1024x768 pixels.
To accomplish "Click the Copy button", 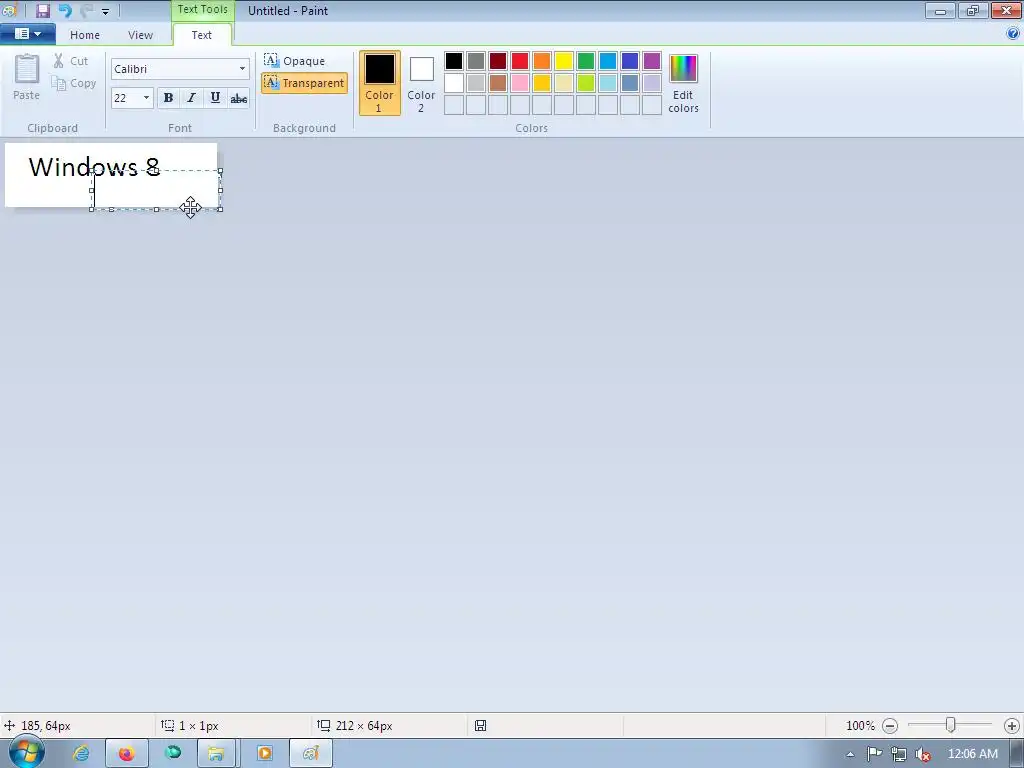I will click(x=74, y=83).
